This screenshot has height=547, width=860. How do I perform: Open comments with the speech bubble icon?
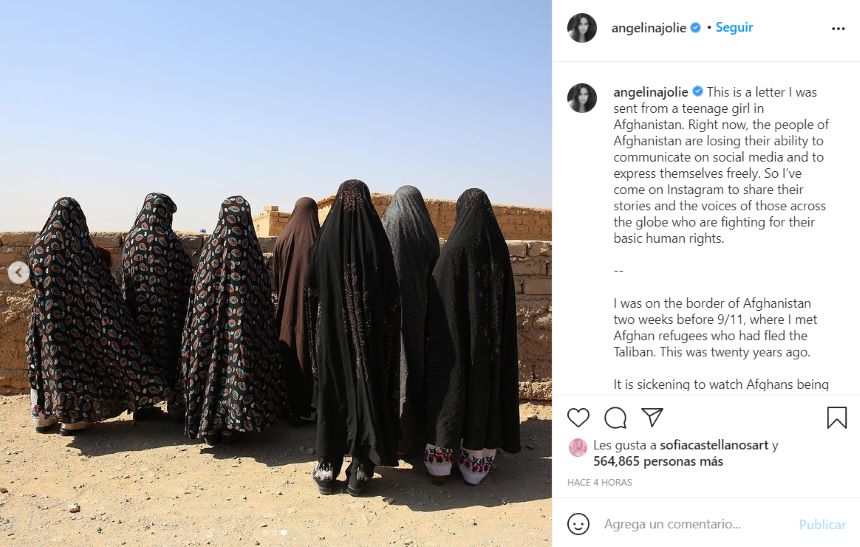[x=615, y=418]
